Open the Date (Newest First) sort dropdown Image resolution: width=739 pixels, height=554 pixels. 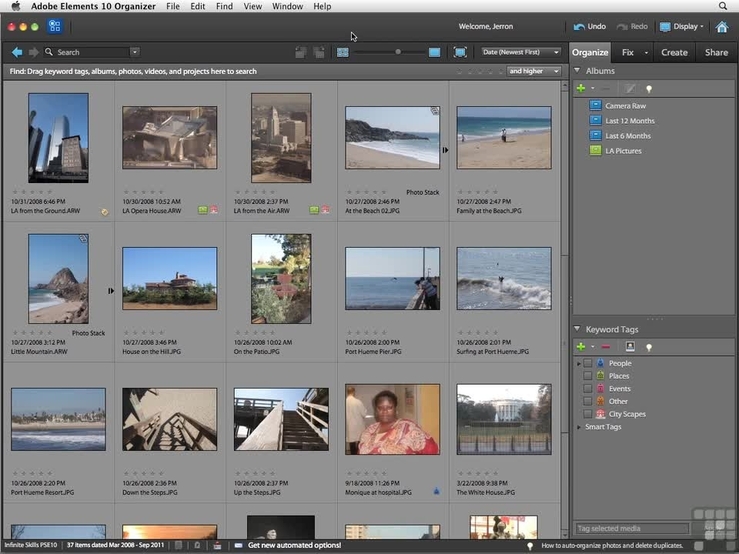[521, 52]
